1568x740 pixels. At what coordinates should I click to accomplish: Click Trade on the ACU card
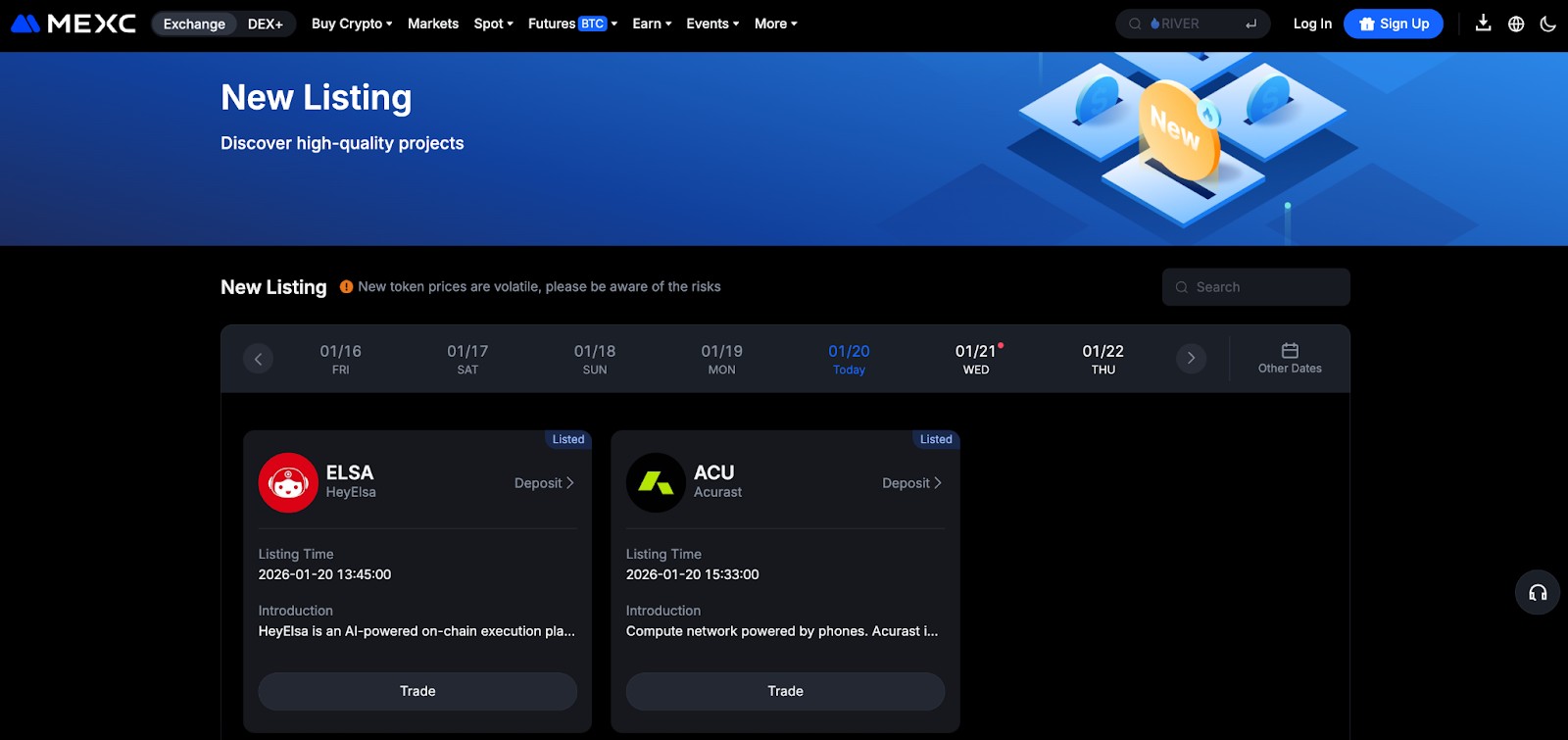tap(785, 691)
